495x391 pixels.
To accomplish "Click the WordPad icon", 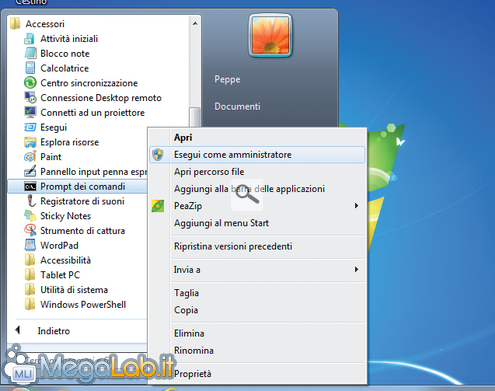I will [x=30, y=245].
